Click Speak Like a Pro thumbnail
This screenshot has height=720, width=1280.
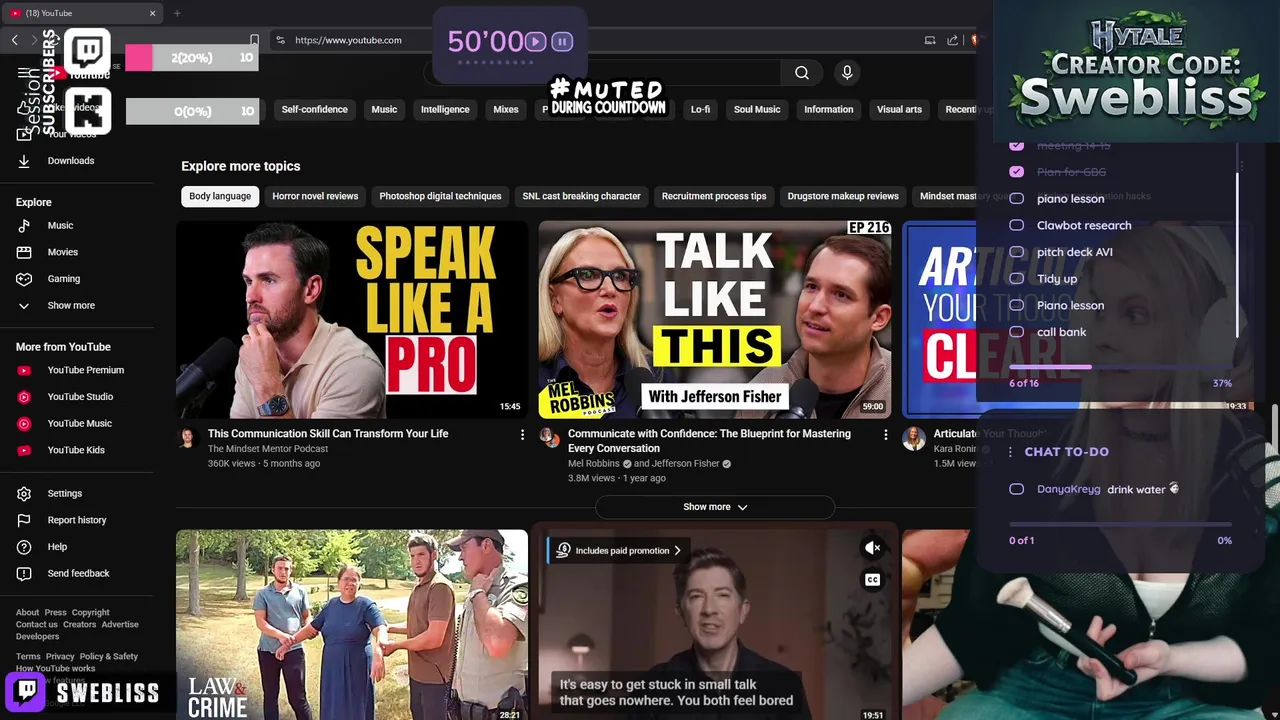(x=352, y=319)
